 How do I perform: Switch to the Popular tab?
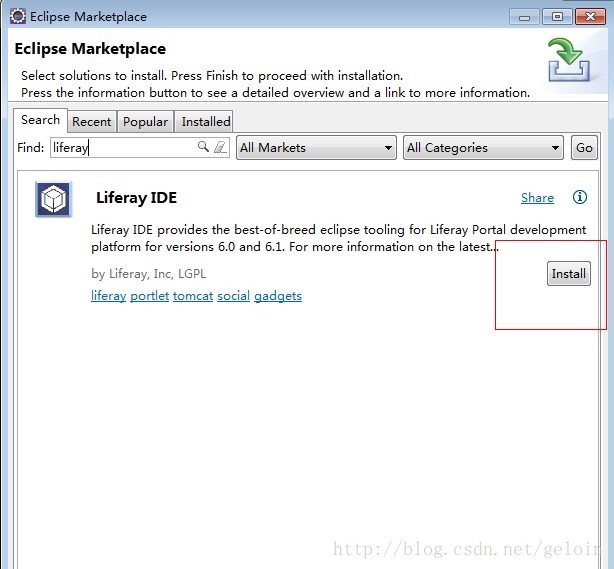[145, 122]
